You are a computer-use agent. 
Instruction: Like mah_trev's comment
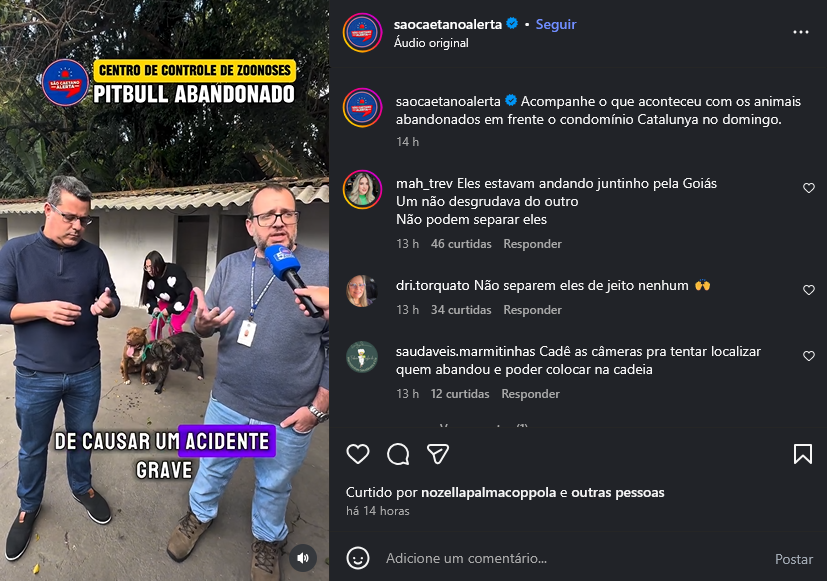[809, 188]
